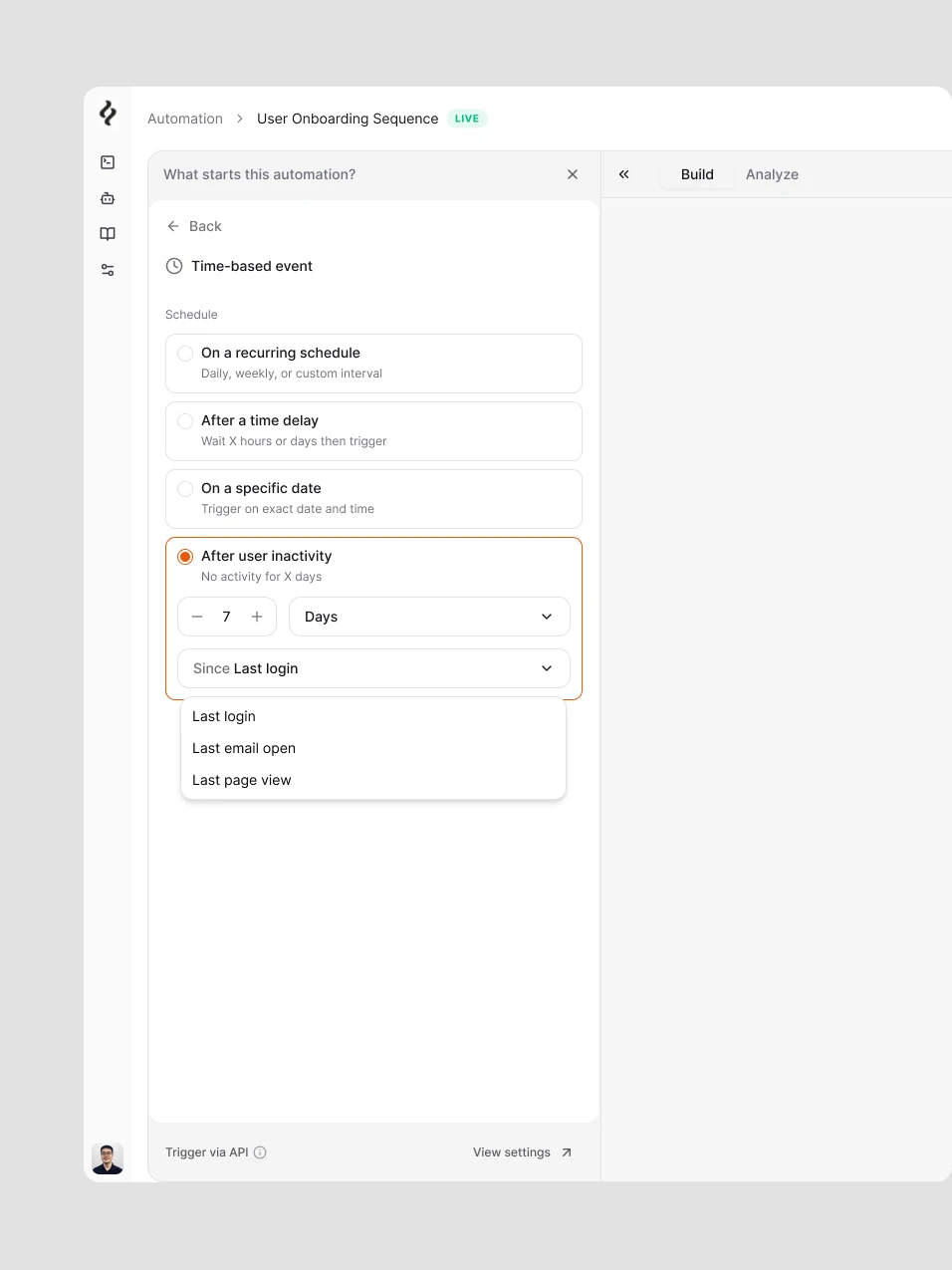The image size is (952, 1270).
Task: Click chevron on Since Last login dropdown
Action: (x=547, y=668)
